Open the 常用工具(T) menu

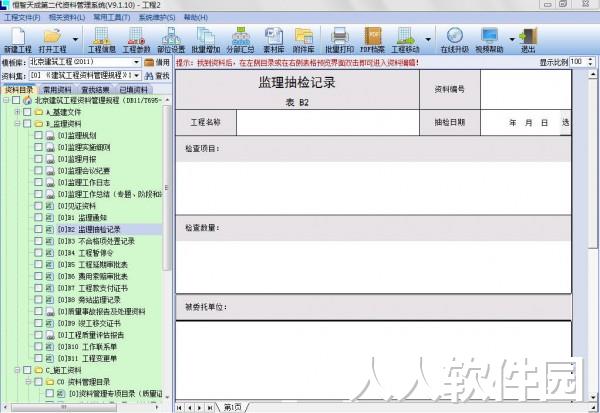(112, 18)
